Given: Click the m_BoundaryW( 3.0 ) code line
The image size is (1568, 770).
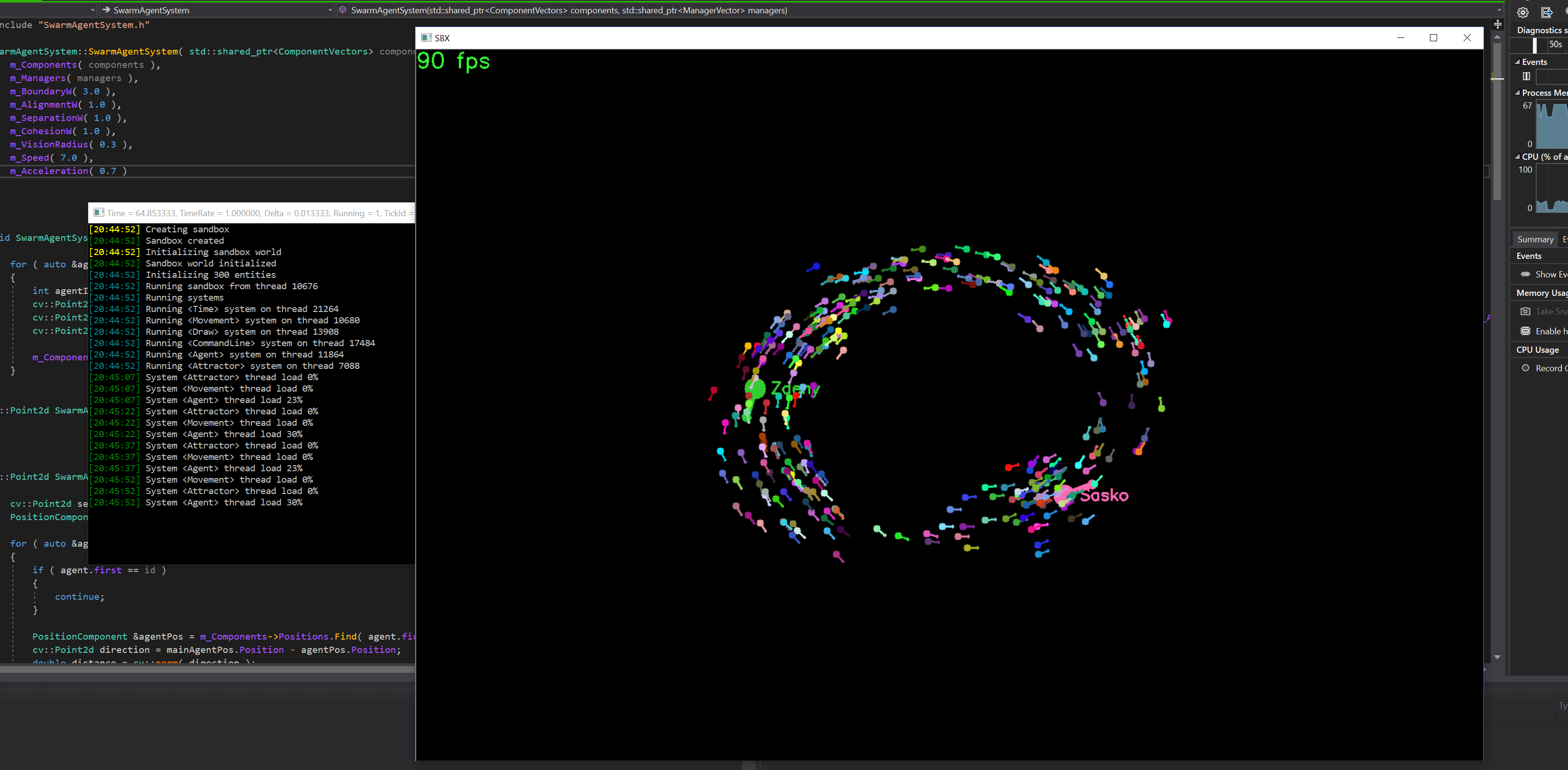Looking at the screenshot, I should [x=62, y=92].
